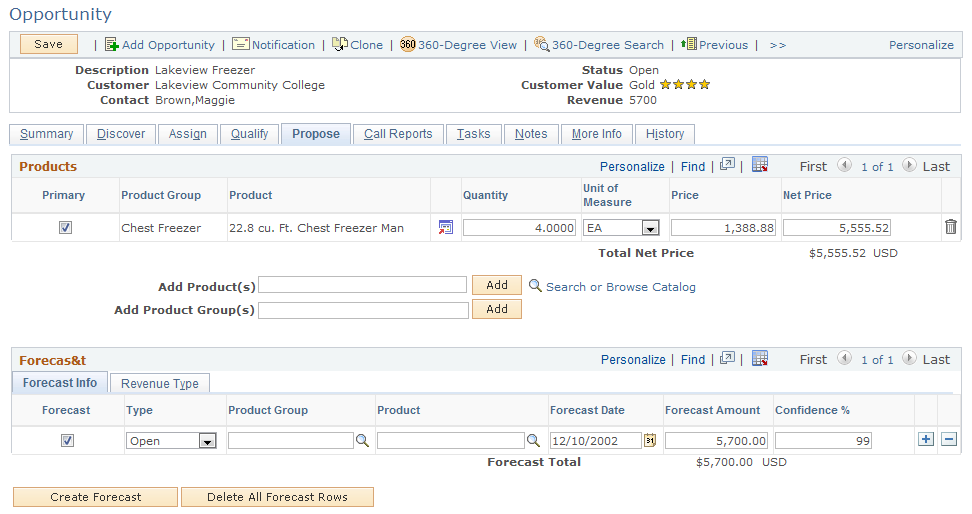This screenshot has height=514, width=972.
Task: Open Unit of Measure EA dropdown
Action: pyautogui.click(x=650, y=228)
